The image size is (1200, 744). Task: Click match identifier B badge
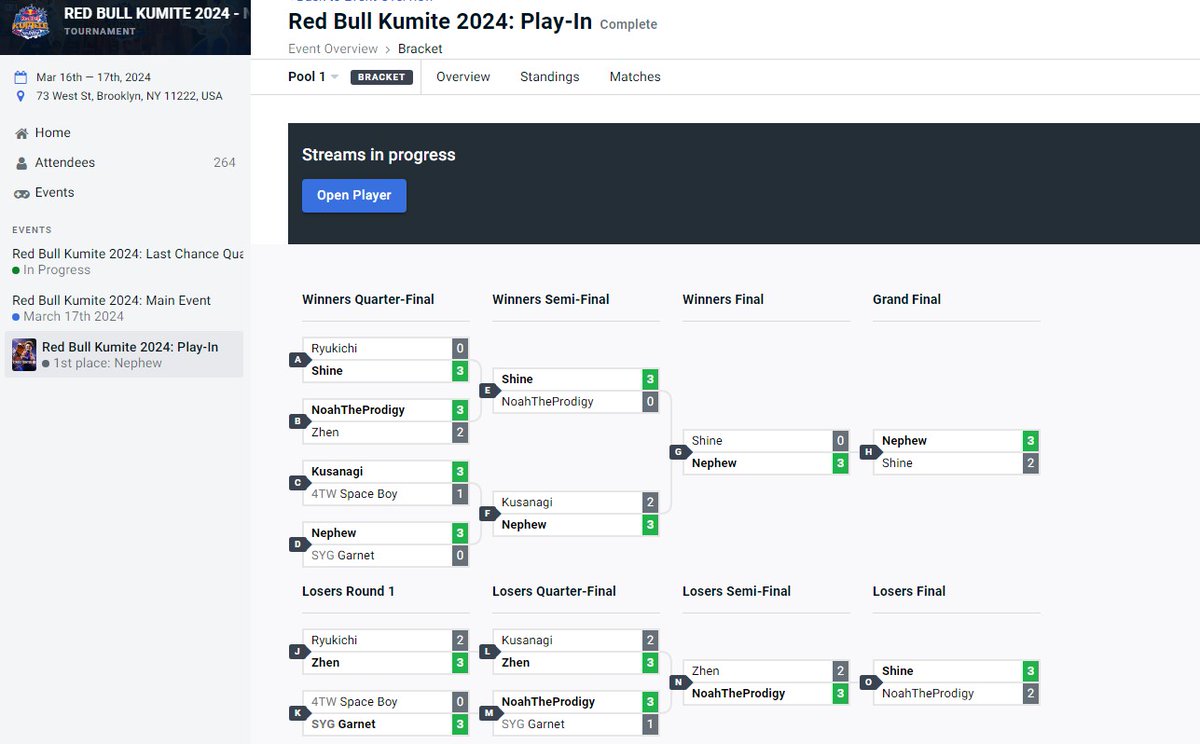click(298, 421)
